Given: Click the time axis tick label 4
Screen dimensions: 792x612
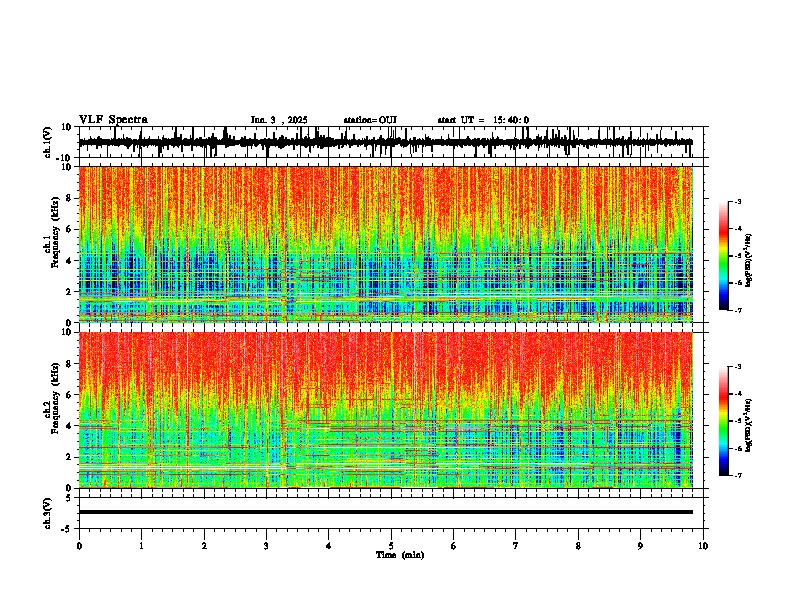Looking at the screenshot, I should tap(329, 546).
